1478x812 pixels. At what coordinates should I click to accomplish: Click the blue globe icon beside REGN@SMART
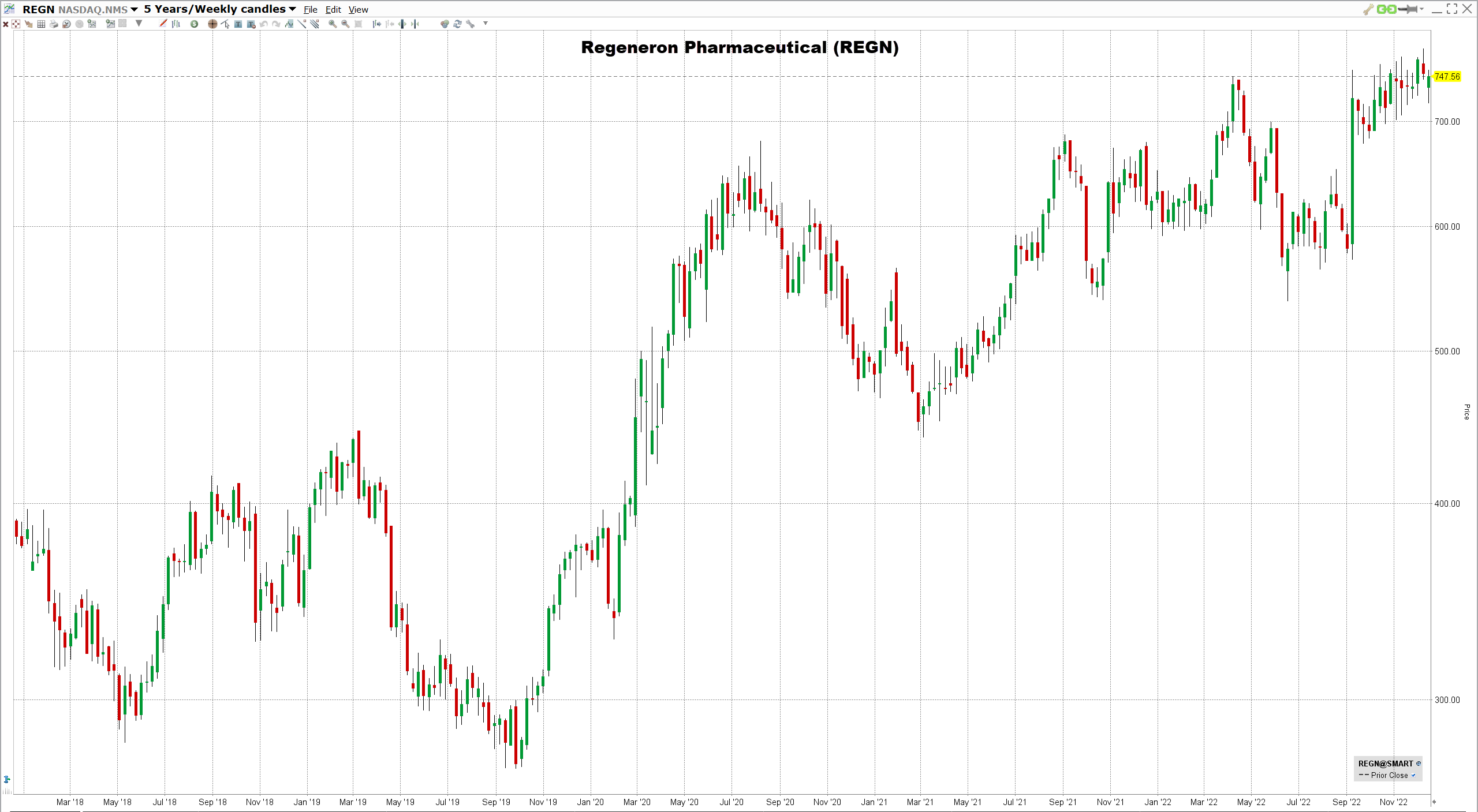[1419, 764]
